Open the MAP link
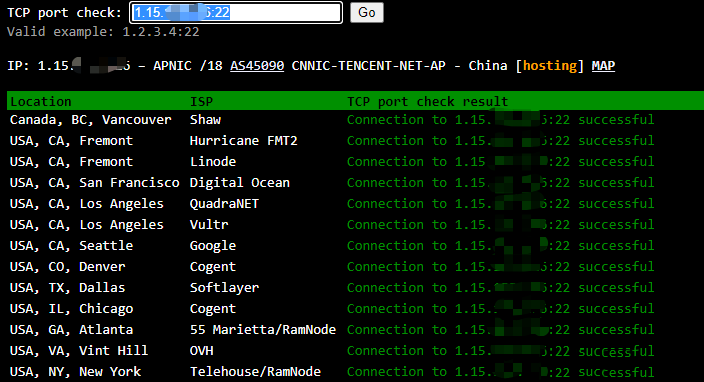Image resolution: width=704 pixels, height=382 pixels. click(603, 66)
